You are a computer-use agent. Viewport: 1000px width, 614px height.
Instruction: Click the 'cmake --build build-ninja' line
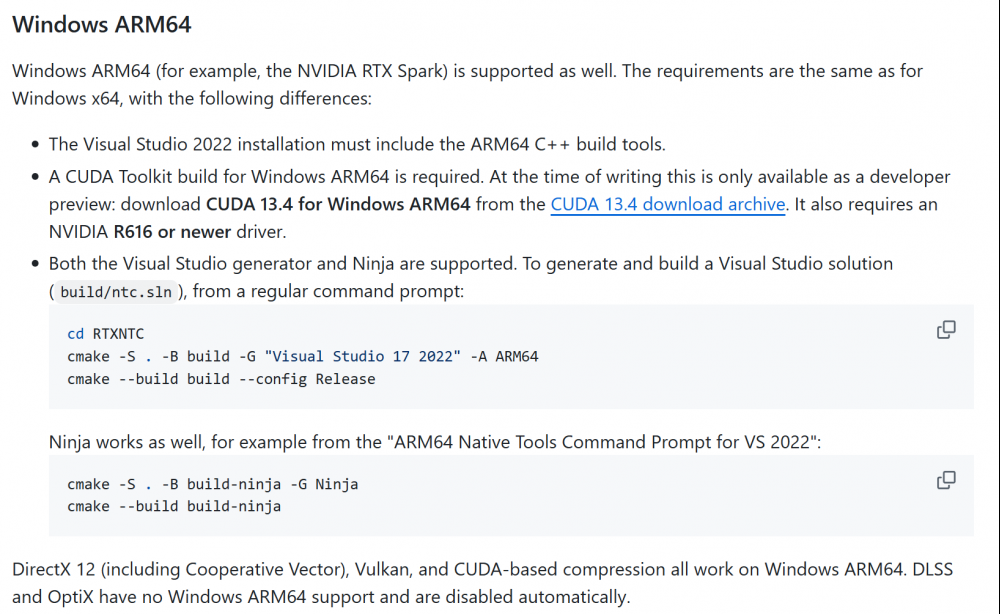[174, 506]
